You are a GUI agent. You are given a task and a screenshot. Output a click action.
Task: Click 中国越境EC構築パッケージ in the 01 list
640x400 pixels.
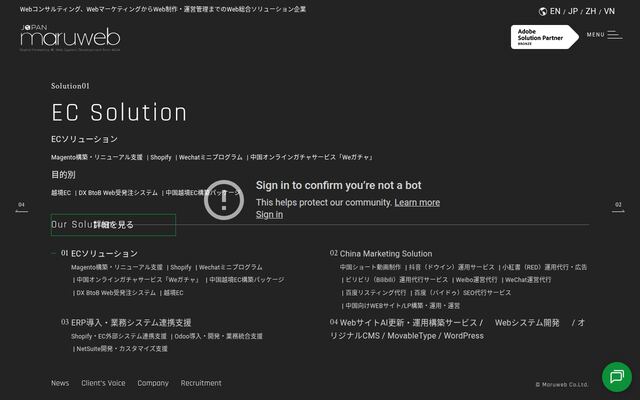click(x=247, y=280)
